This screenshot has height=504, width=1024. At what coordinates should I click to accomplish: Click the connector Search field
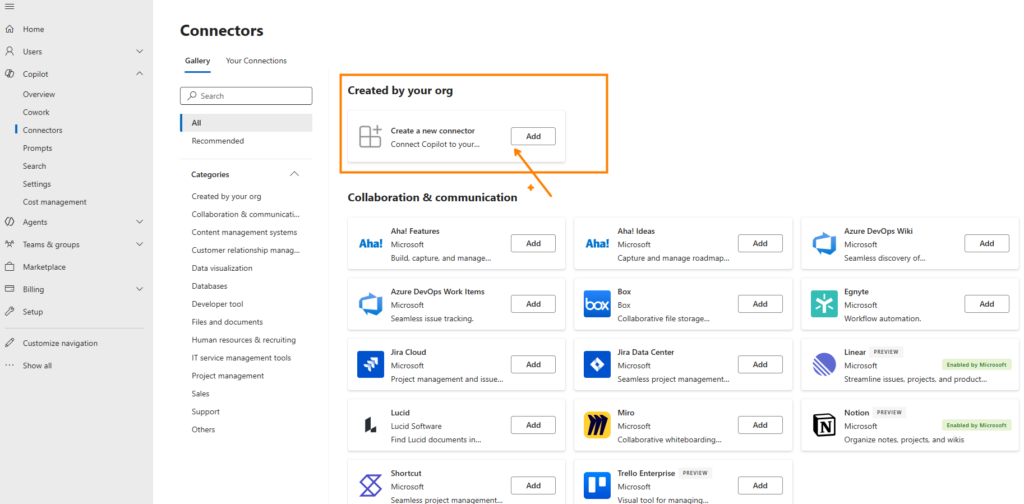[x=246, y=96]
